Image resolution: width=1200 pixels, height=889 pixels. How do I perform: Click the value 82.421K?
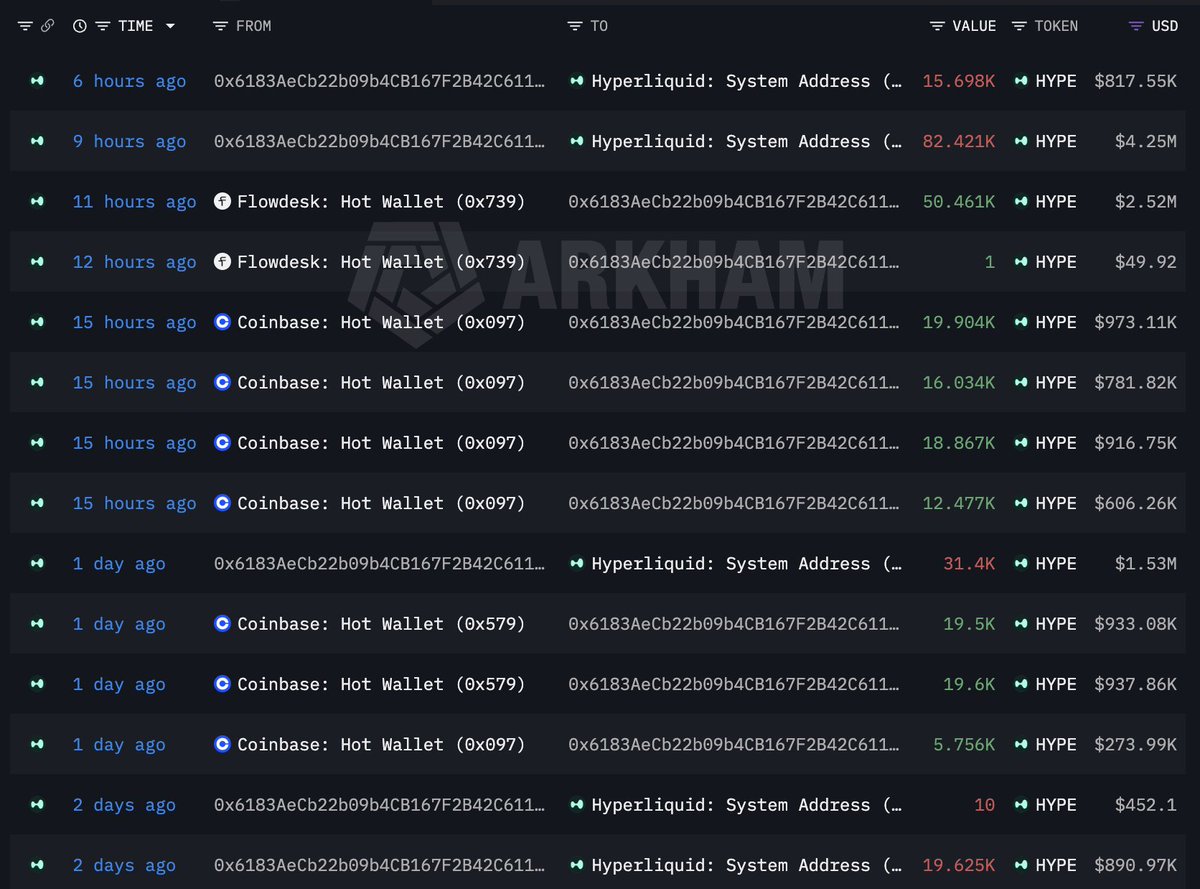(959, 141)
